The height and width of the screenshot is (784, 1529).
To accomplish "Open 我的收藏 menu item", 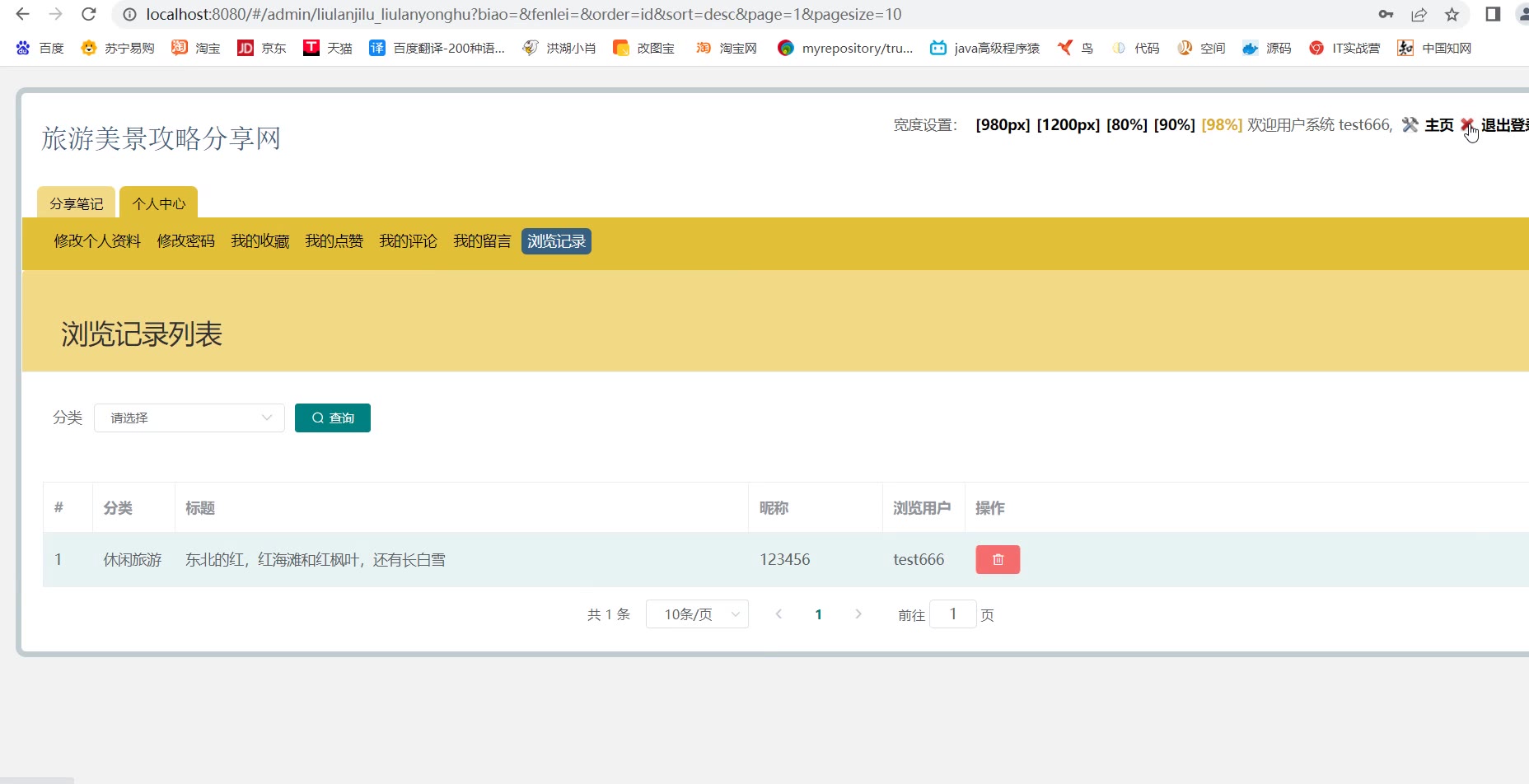I will [x=260, y=241].
